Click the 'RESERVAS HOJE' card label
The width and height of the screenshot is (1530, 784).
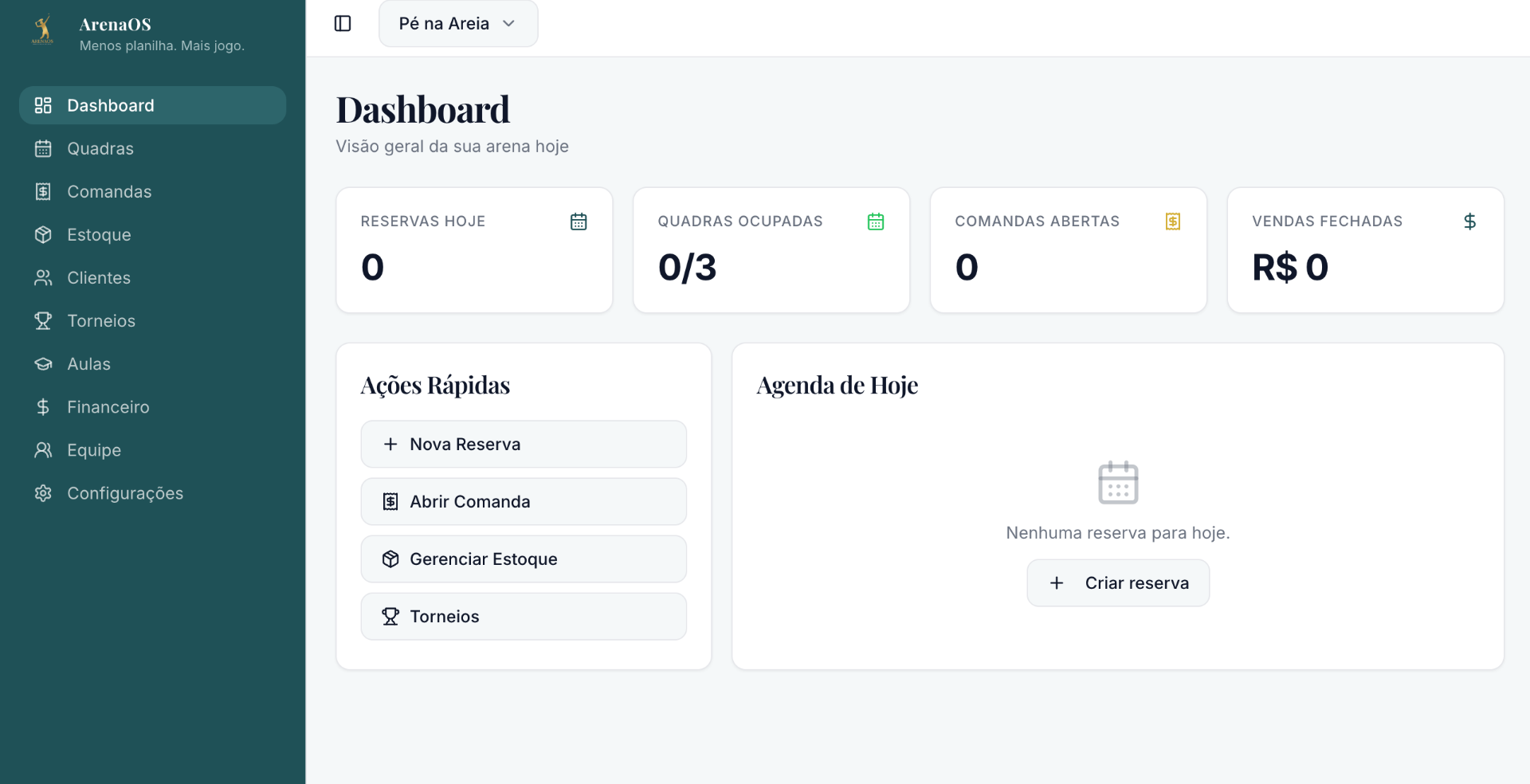(x=423, y=221)
